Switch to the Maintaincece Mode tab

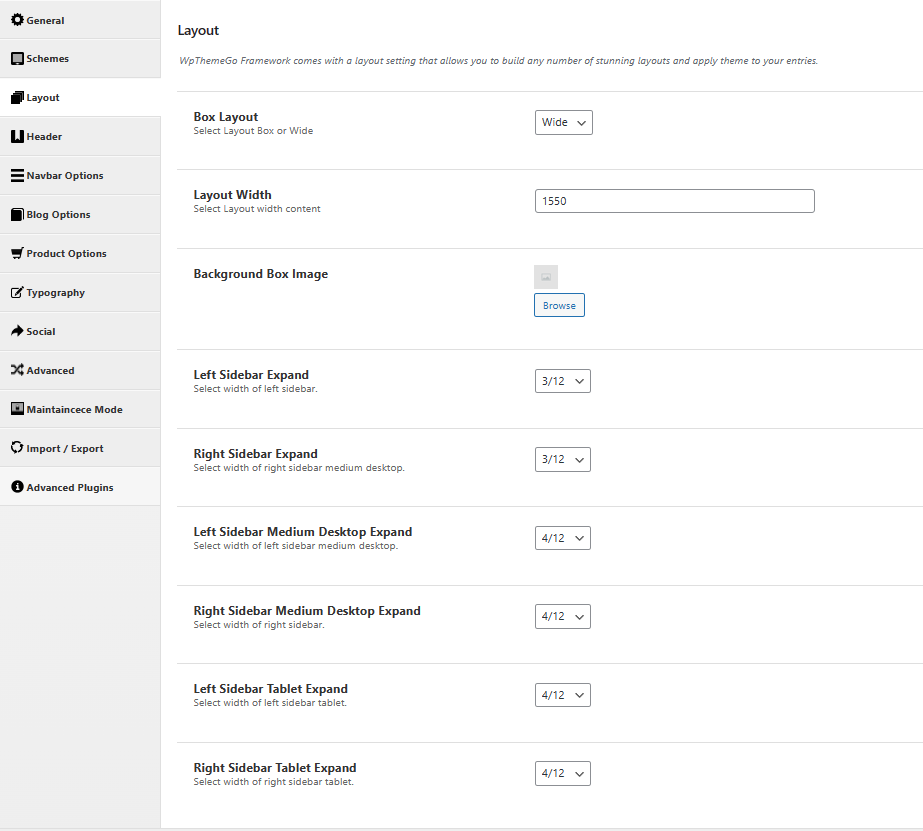(x=80, y=409)
